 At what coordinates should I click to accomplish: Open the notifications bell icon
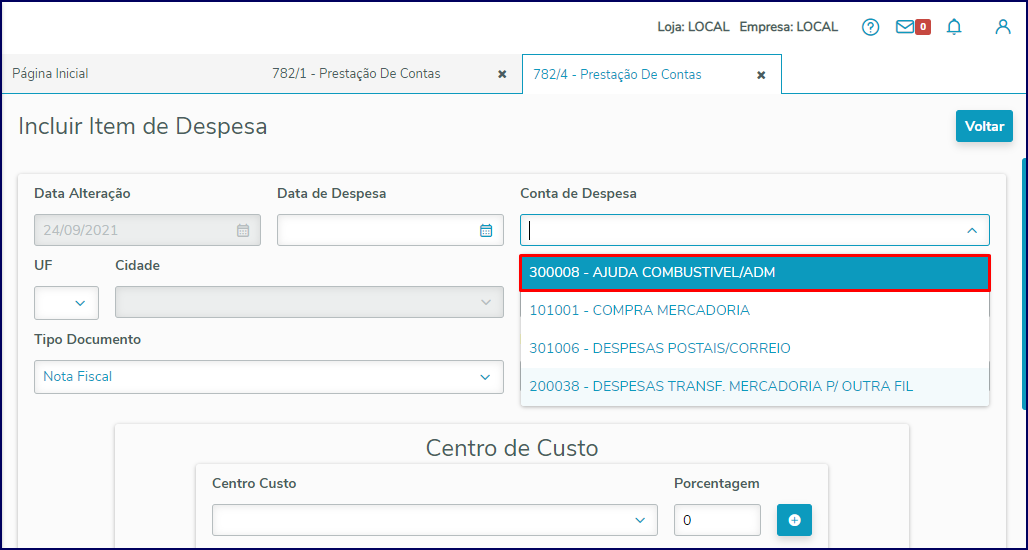click(954, 27)
